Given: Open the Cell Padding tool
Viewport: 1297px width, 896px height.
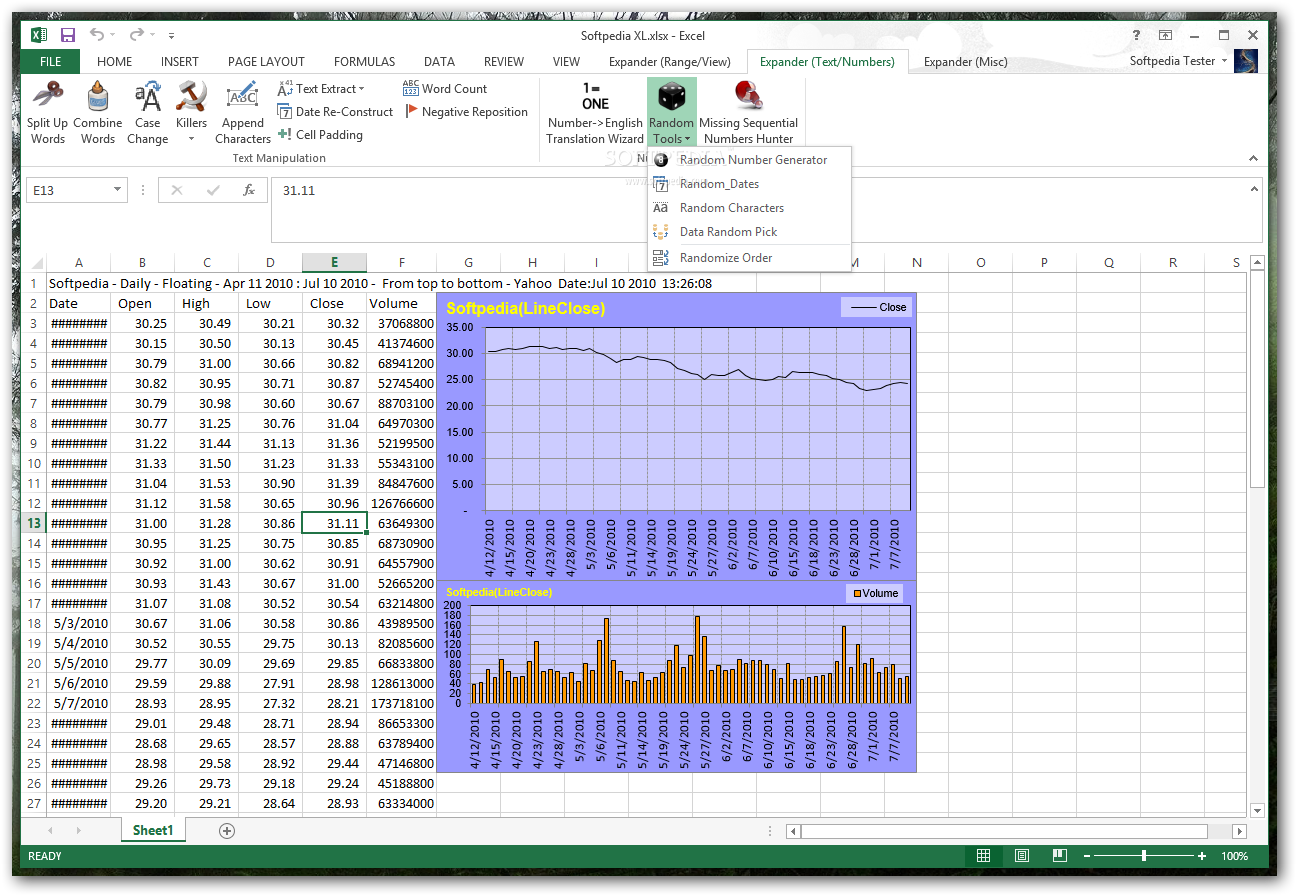Looking at the screenshot, I should 320,135.
